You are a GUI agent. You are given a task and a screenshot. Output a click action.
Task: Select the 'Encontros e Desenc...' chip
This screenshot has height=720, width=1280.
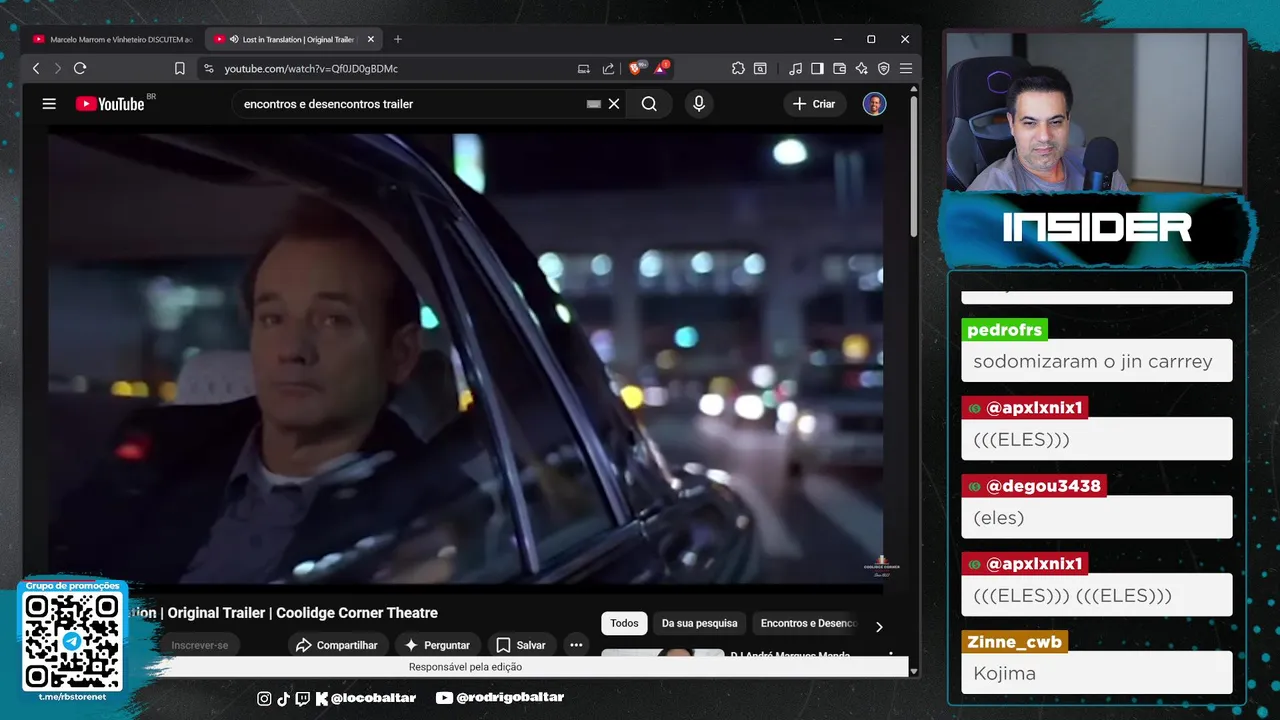(x=808, y=623)
